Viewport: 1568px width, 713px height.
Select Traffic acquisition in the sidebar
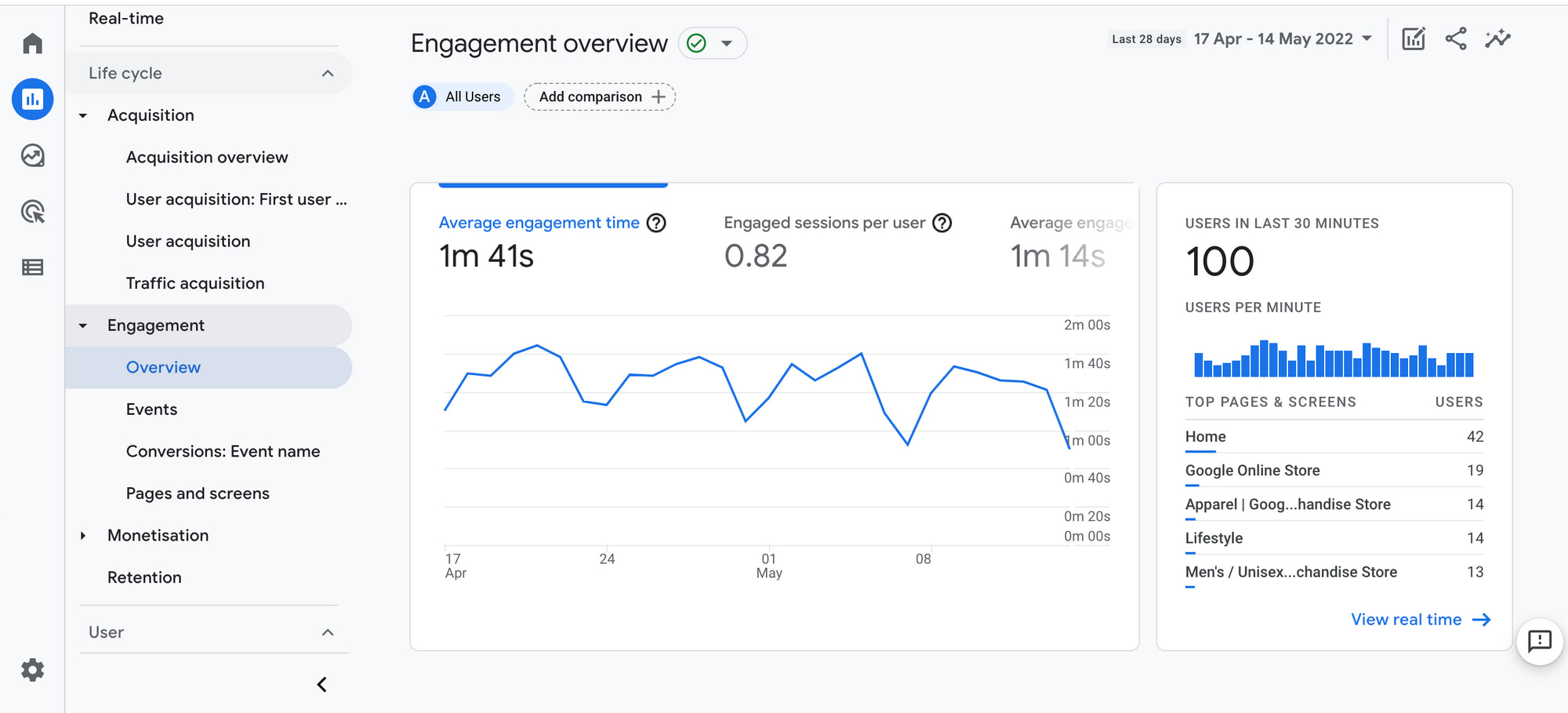[194, 283]
